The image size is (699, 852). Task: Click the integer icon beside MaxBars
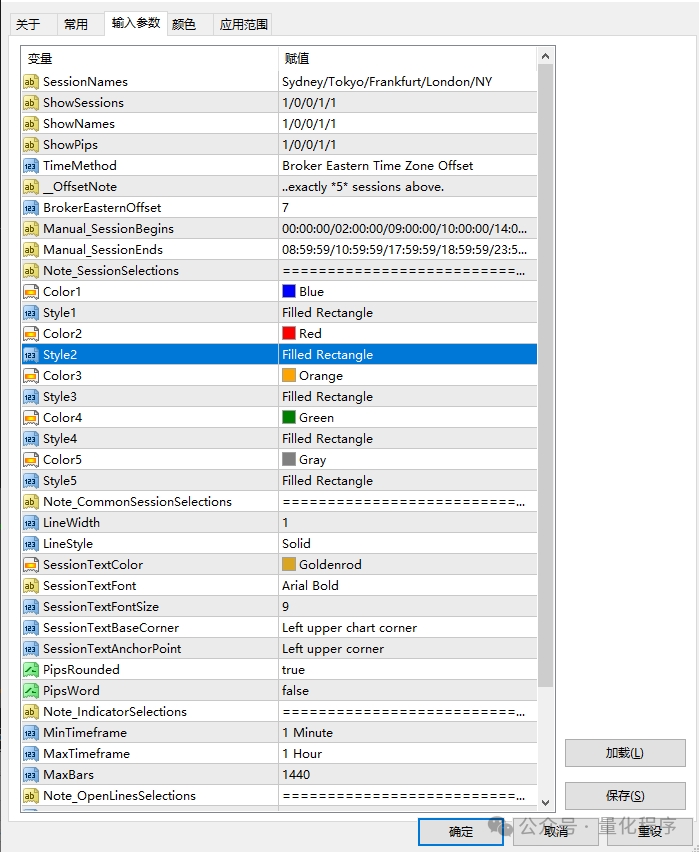pos(30,775)
